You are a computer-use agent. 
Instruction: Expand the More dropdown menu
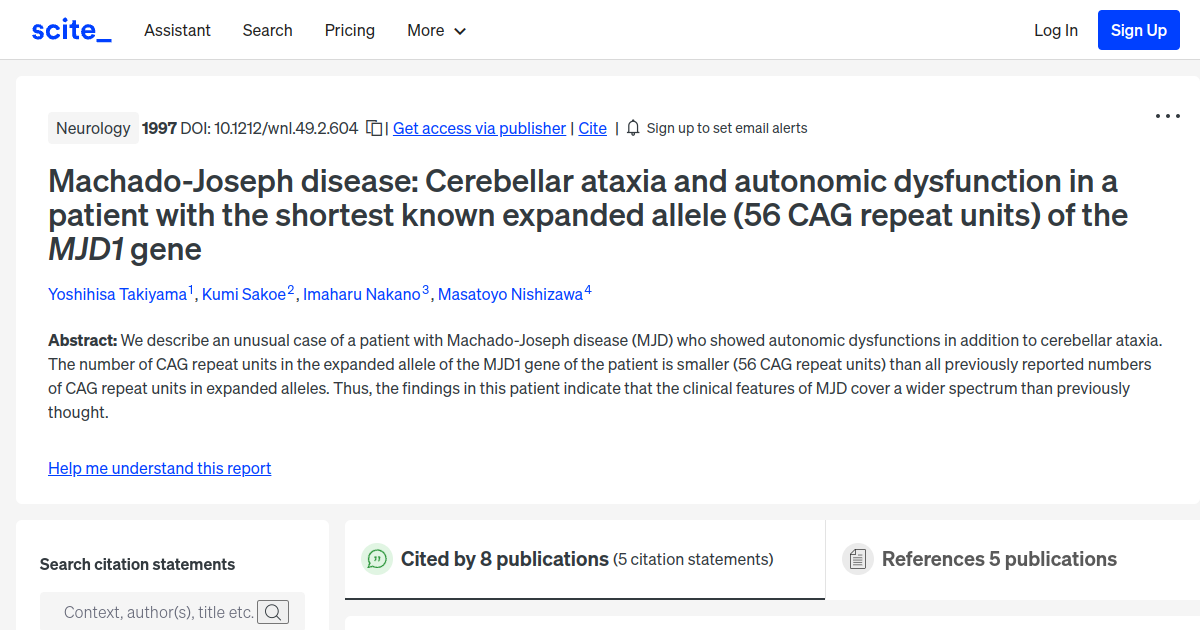tap(437, 30)
